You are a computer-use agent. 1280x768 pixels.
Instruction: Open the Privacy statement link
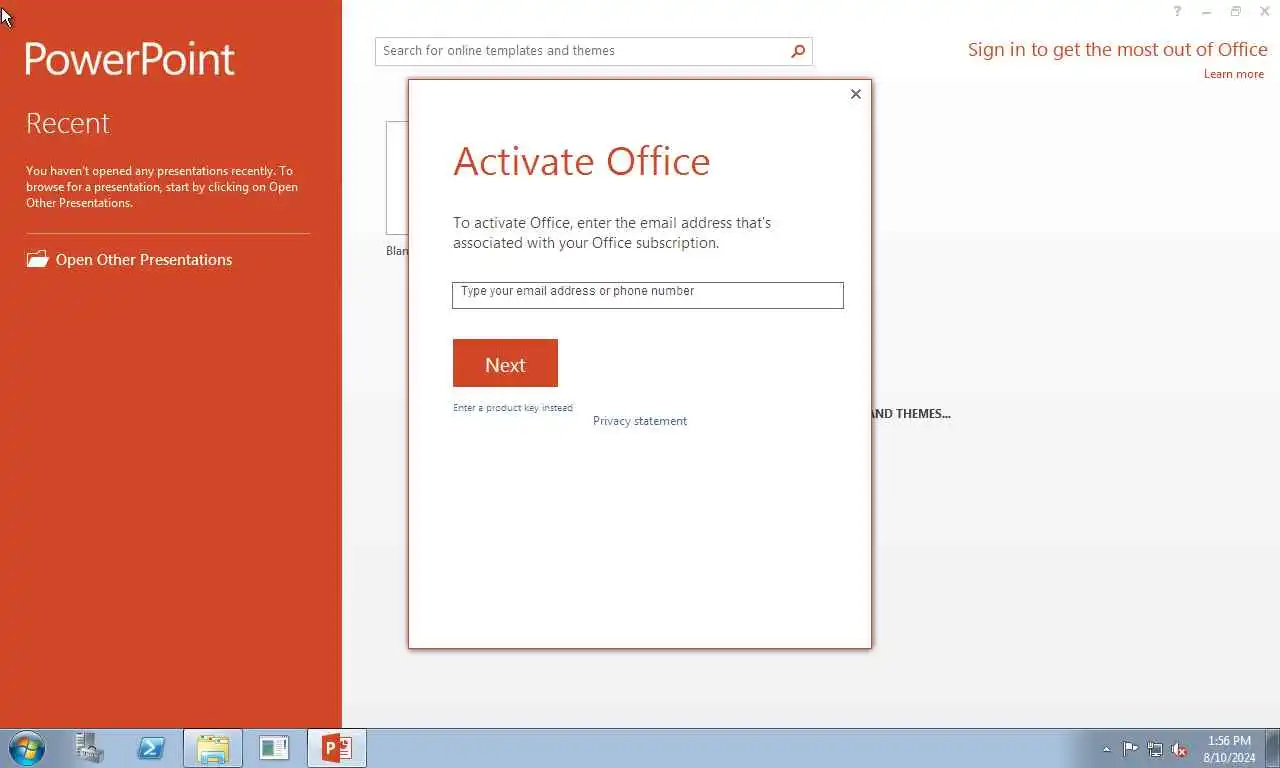click(640, 421)
